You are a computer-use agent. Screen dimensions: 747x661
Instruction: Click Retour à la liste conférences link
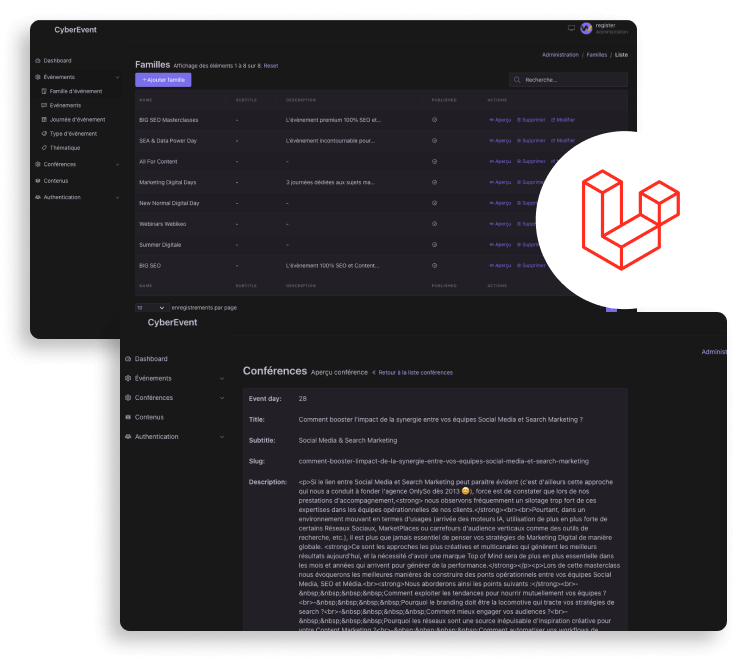[413, 373]
